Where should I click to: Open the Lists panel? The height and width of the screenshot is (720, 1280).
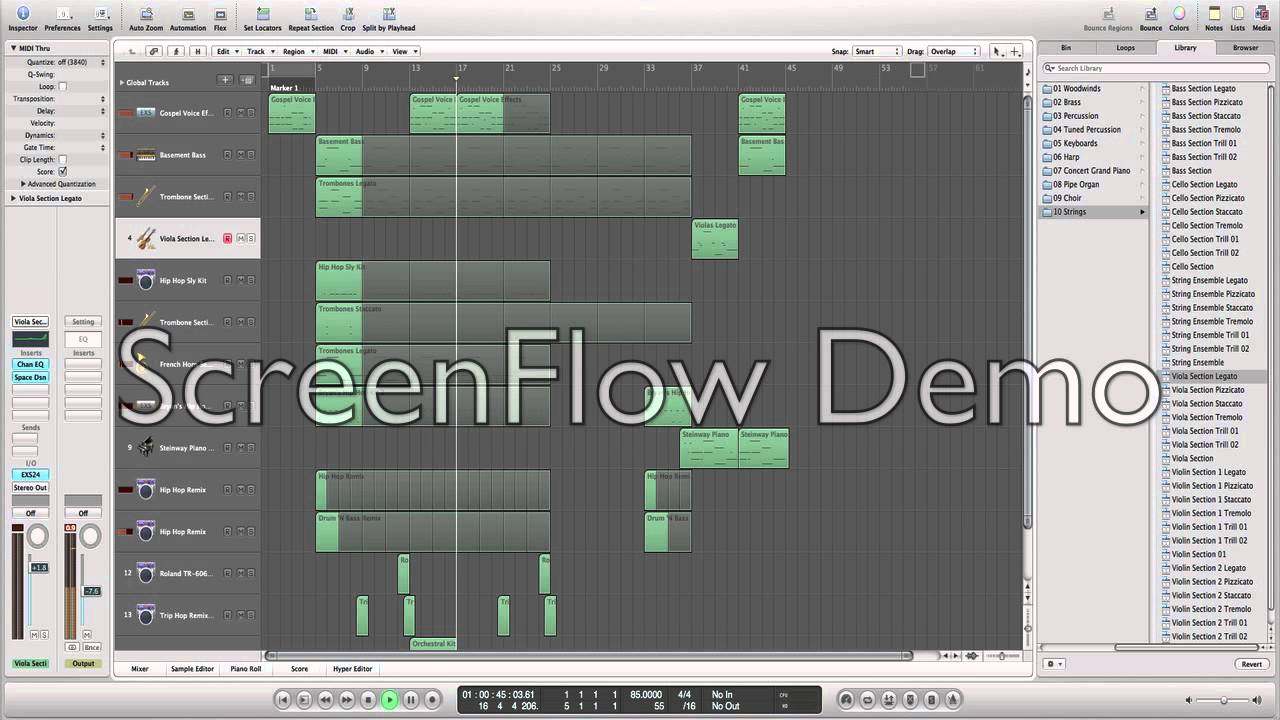tap(1238, 17)
